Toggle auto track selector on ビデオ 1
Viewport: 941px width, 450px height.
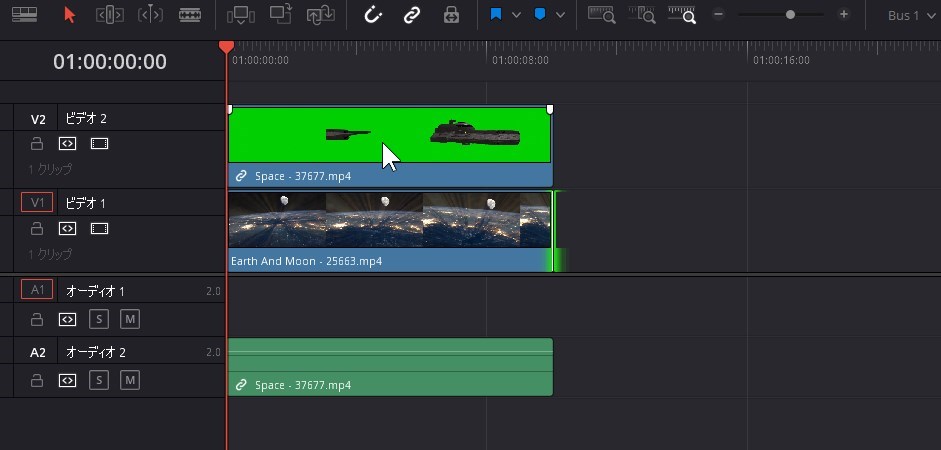(67, 229)
